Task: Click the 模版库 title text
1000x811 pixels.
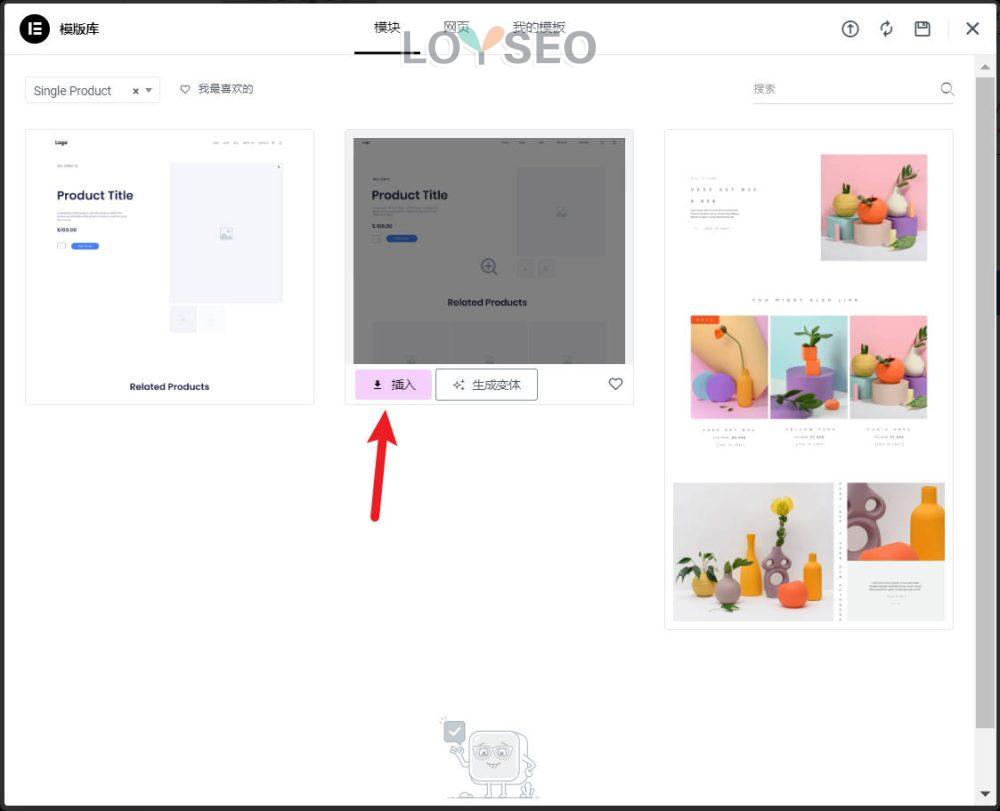Action: coord(79,29)
